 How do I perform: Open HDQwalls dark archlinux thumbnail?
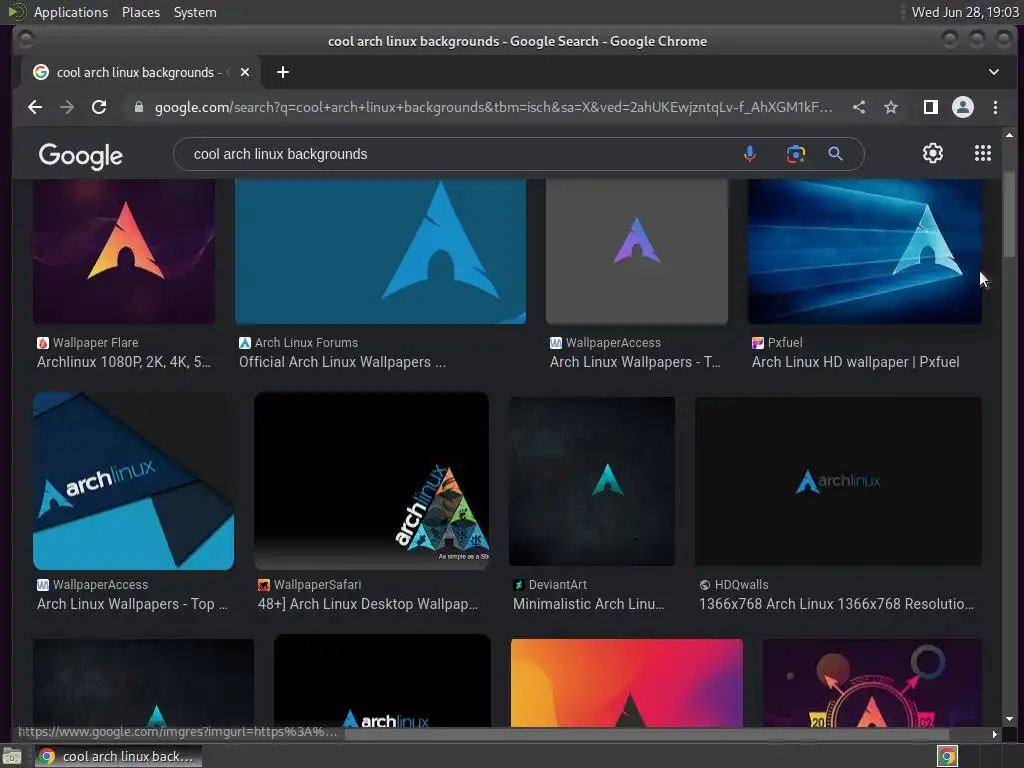pyautogui.click(x=838, y=481)
